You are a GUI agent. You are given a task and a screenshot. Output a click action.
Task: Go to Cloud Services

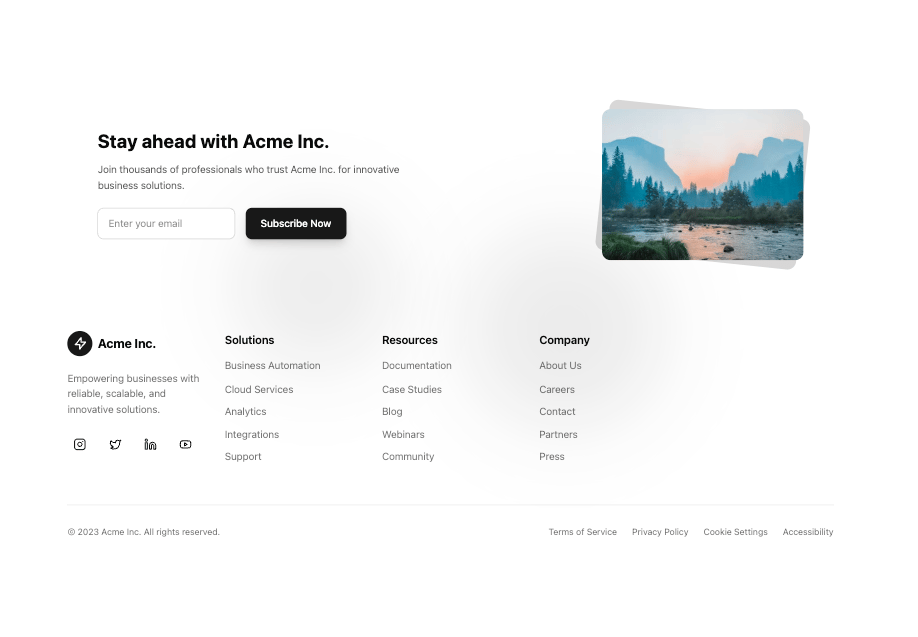(259, 389)
